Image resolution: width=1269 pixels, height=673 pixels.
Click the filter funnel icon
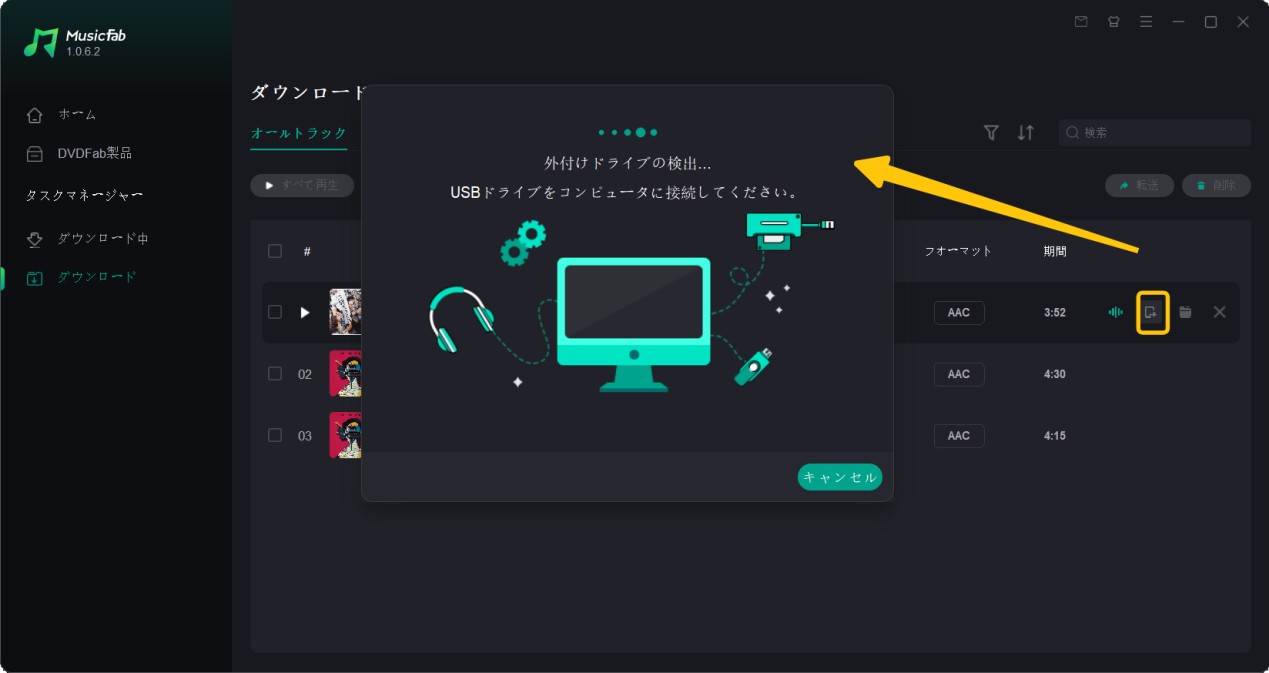click(990, 132)
